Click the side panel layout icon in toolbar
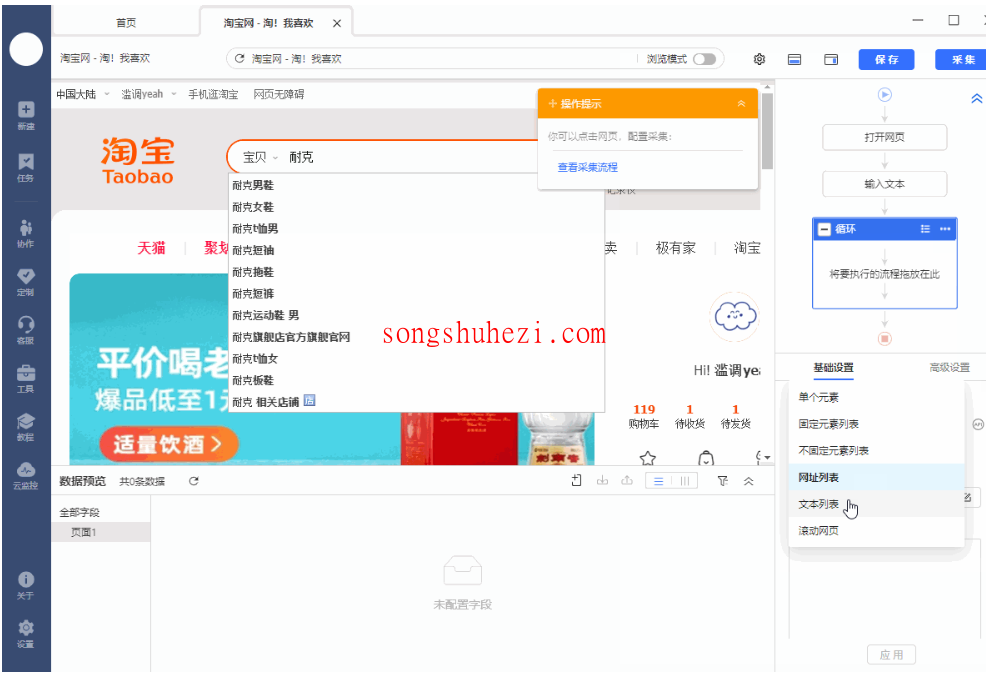This screenshot has width=986, height=682. pos(831,59)
